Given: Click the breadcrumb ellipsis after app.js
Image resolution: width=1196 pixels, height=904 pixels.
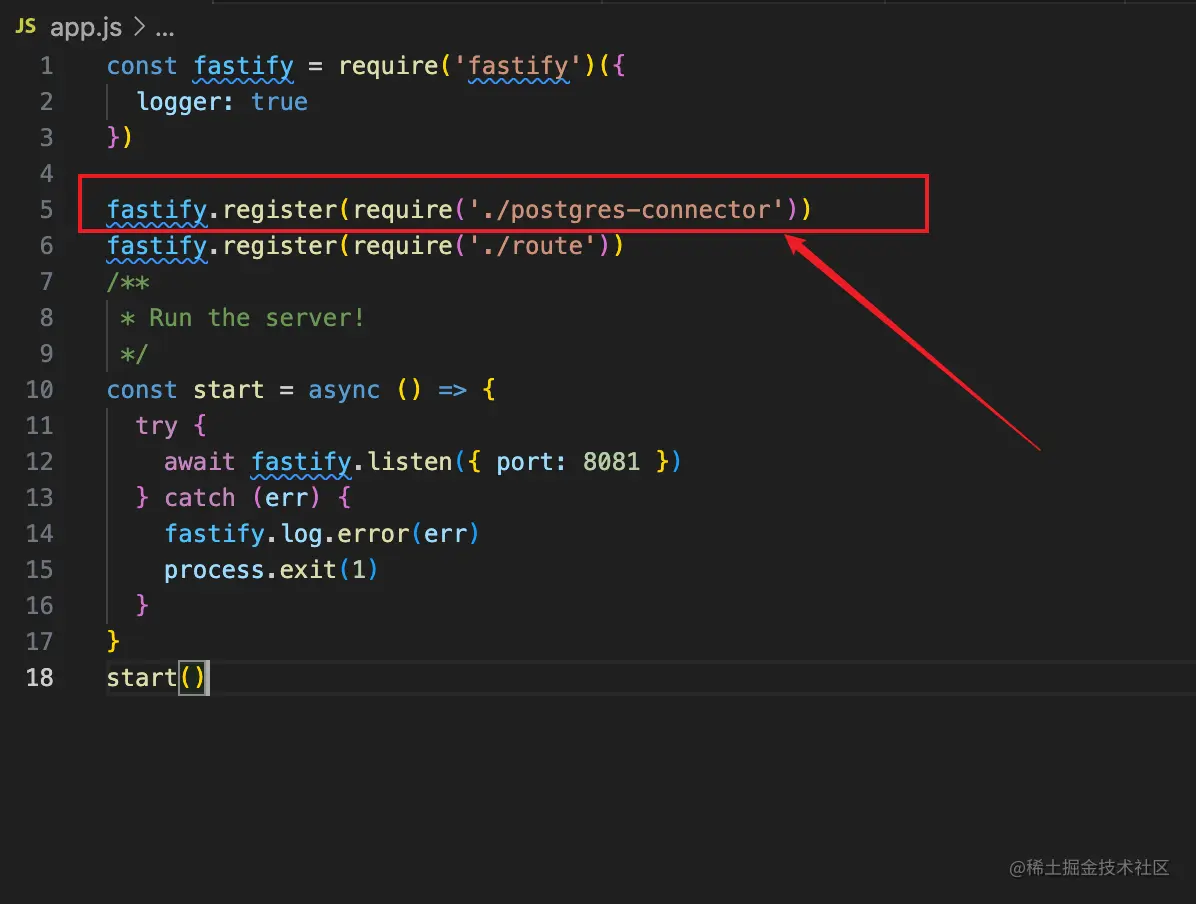Looking at the screenshot, I should pyautogui.click(x=165, y=33).
